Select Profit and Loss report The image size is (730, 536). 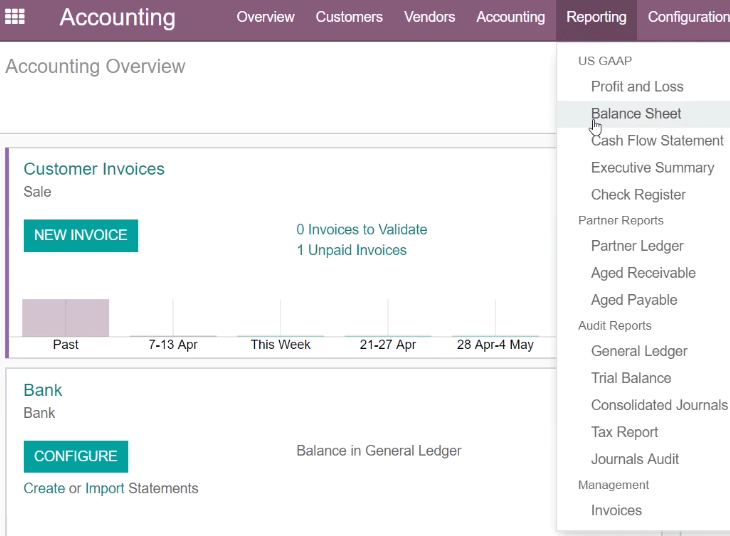637,87
